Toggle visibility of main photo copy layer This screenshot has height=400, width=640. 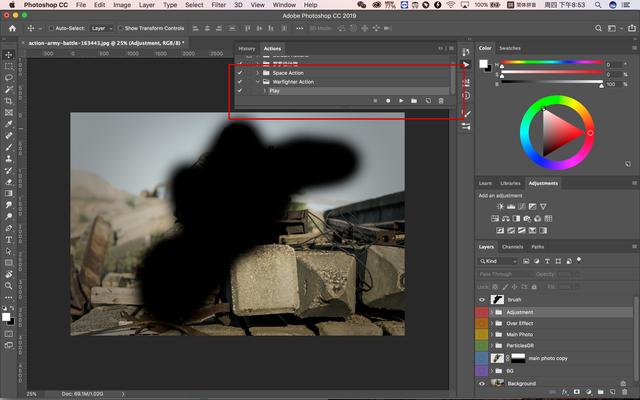(482, 358)
